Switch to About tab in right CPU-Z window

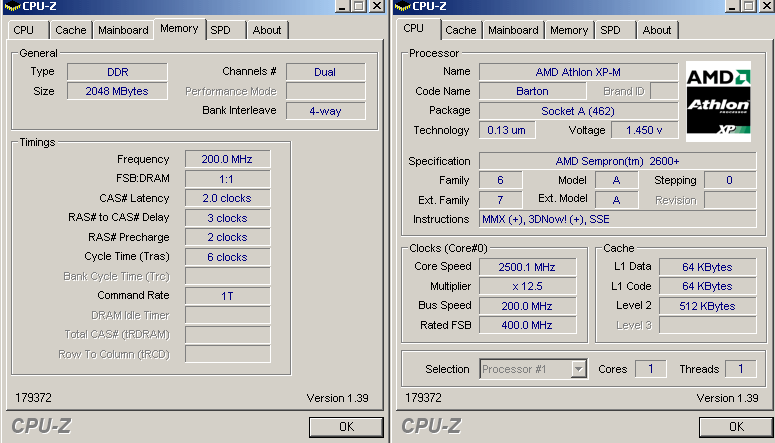(x=657, y=30)
